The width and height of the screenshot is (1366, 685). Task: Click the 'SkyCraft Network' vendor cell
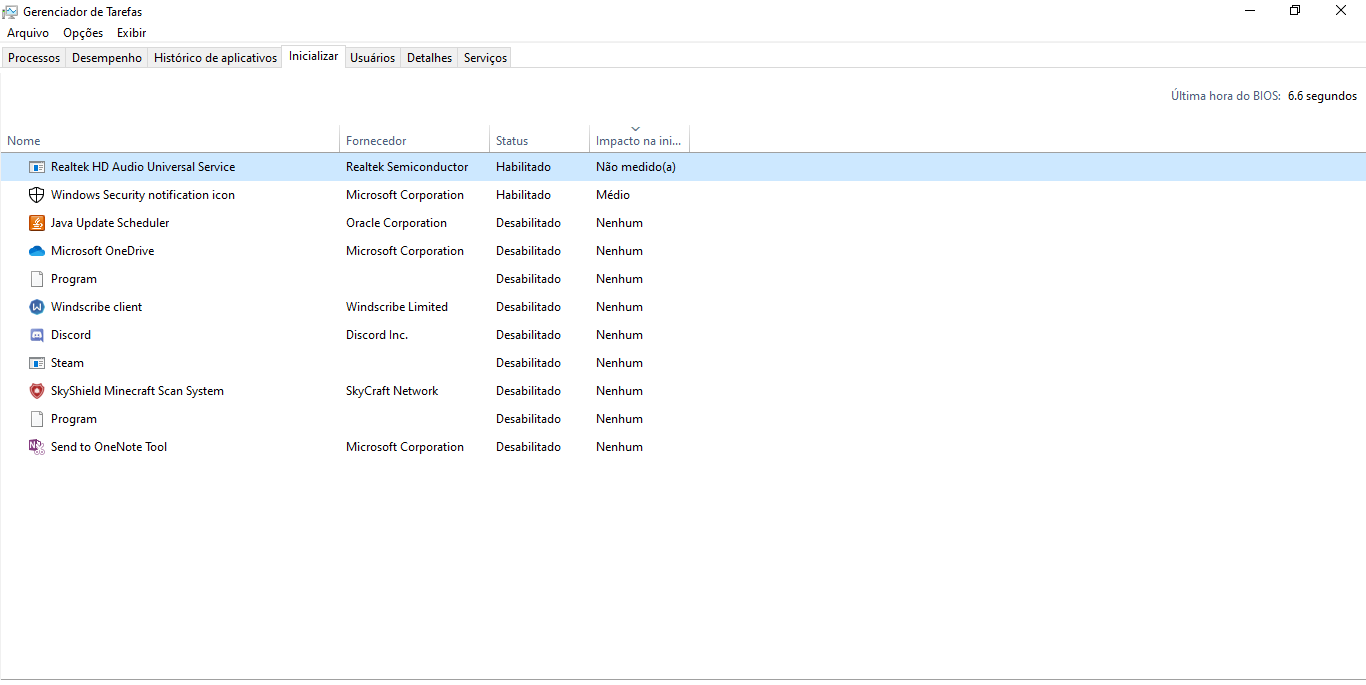click(392, 391)
